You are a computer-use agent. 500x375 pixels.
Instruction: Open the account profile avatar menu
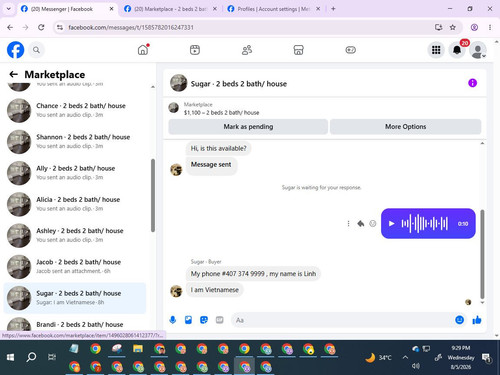pyautogui.click(x=478, y=50)
